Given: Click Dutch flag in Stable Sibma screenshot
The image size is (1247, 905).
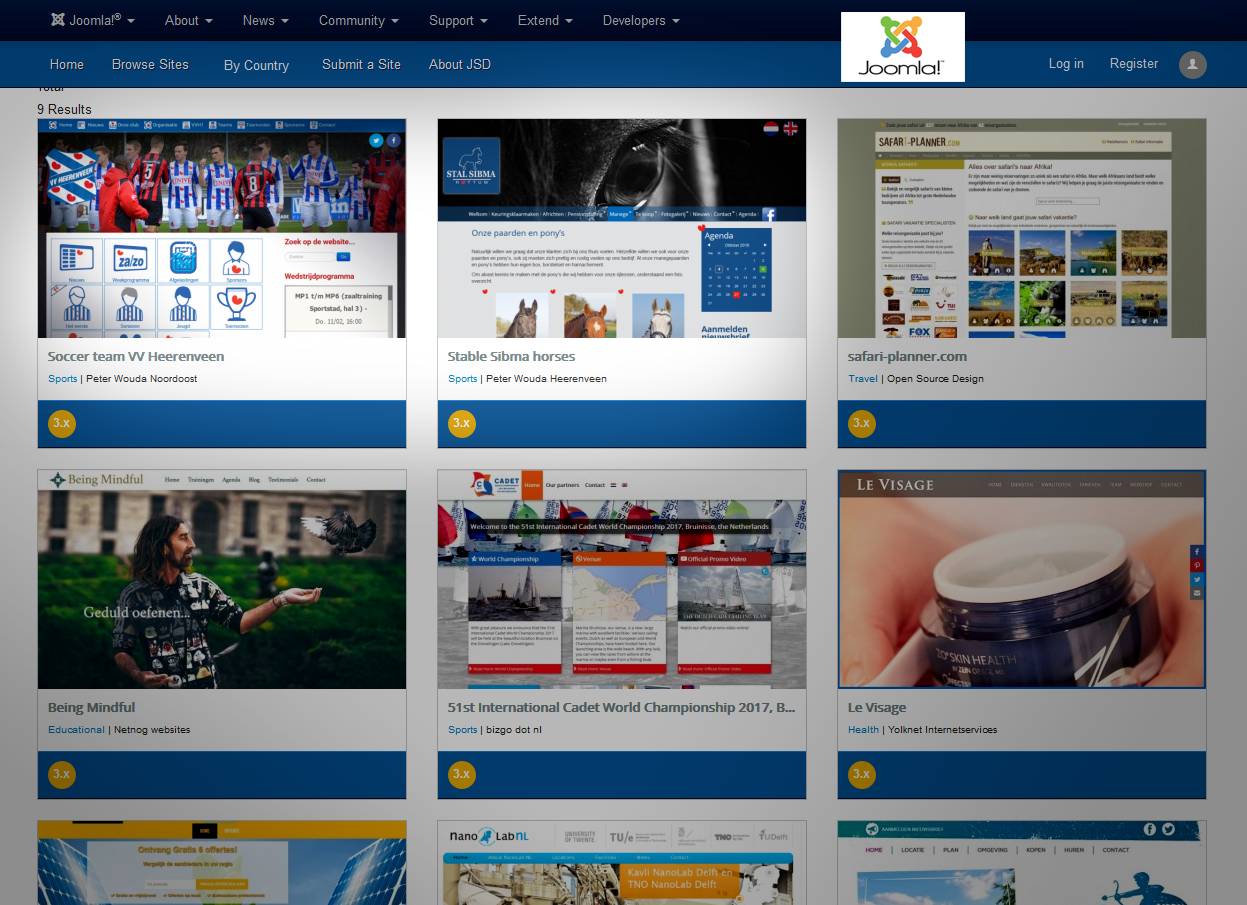Looking at the screenshot, I should point(771,128).
